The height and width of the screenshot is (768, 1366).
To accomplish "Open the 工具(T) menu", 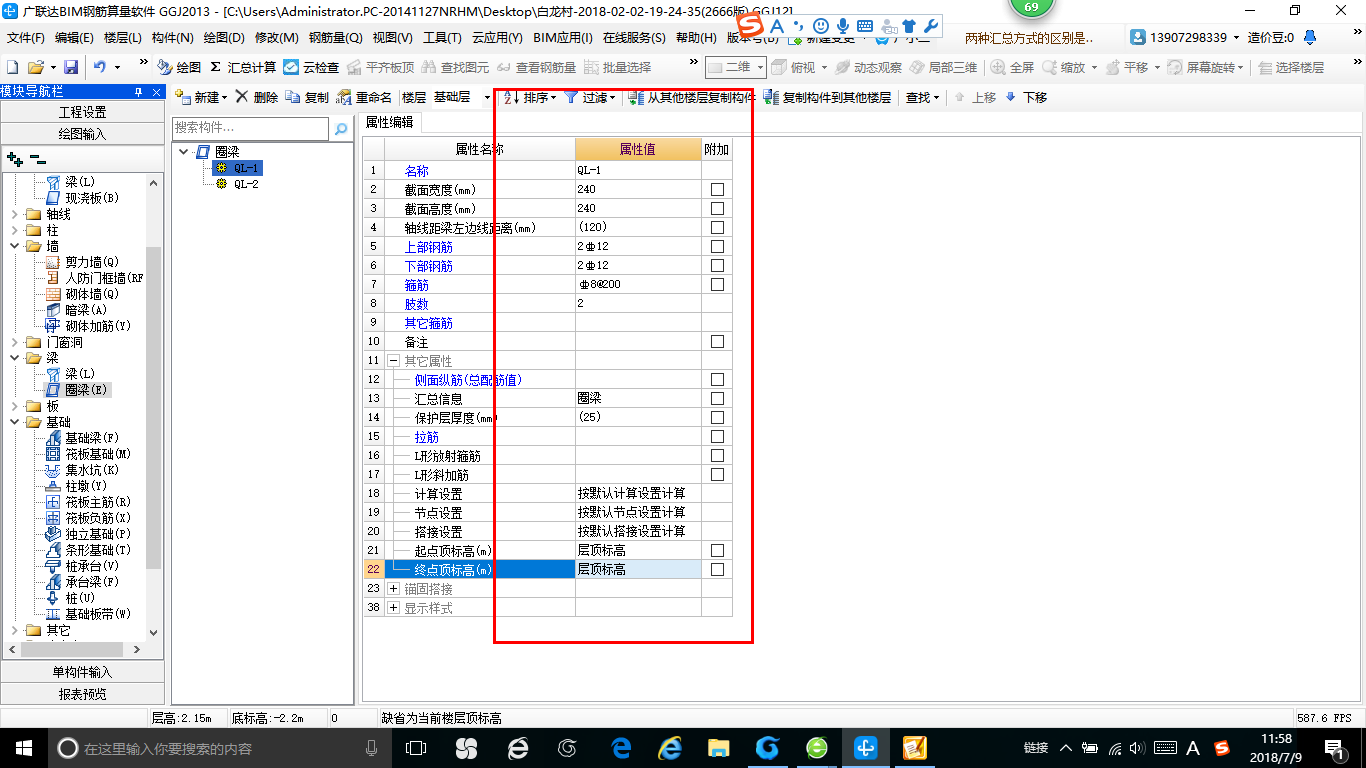I will point(442,38).
